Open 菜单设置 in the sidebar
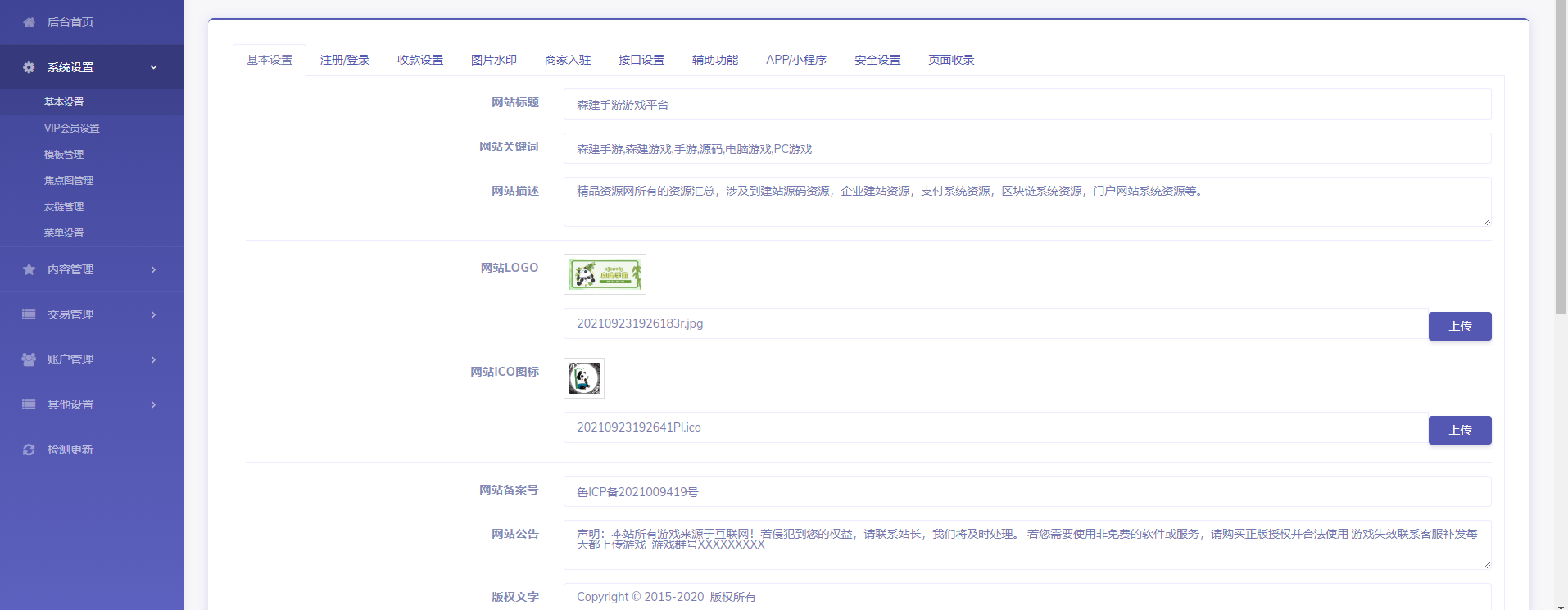The width and height of the screenshot is (1568, 610). pos(64,233)
